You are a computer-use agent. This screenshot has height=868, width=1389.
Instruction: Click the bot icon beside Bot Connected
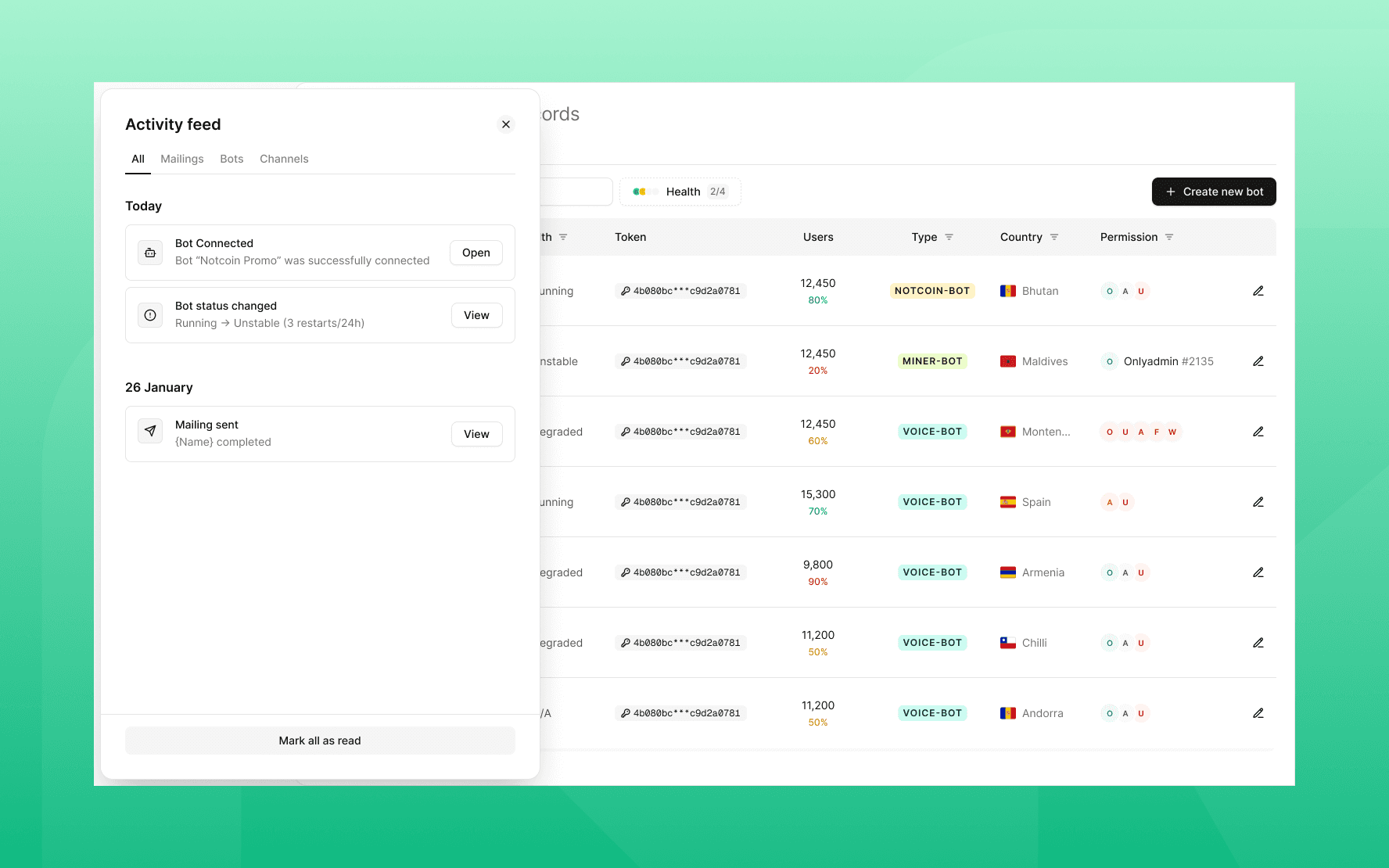click(x=150, y=253)
